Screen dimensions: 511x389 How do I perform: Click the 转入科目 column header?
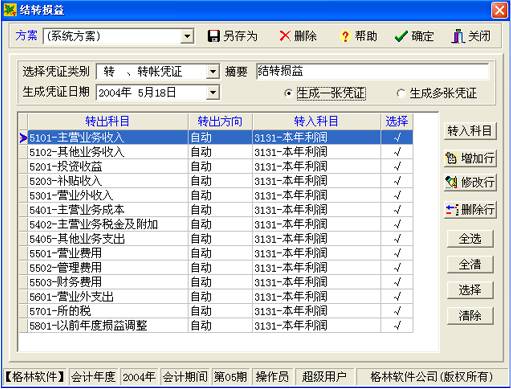(x=316, y=121)
